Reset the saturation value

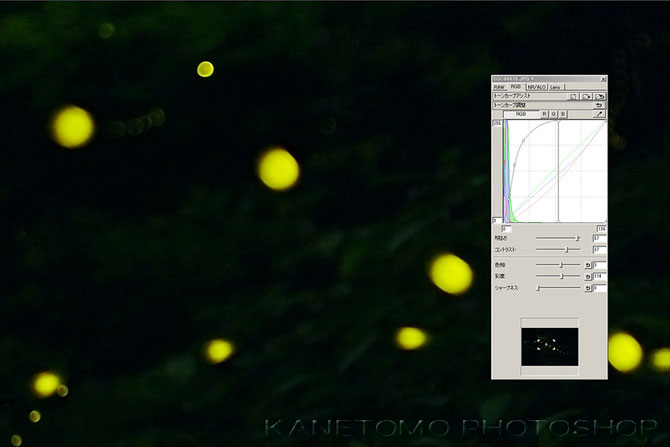click(x=588, y=277)
